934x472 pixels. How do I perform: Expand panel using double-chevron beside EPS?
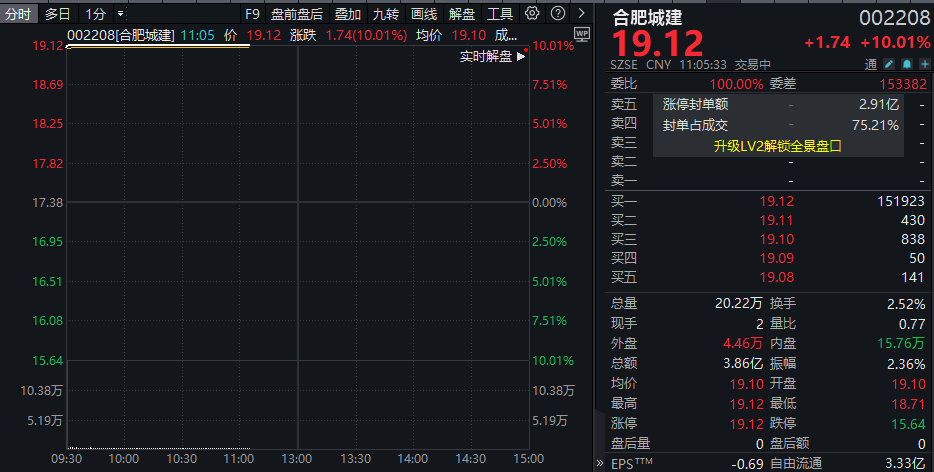(600, 463)
